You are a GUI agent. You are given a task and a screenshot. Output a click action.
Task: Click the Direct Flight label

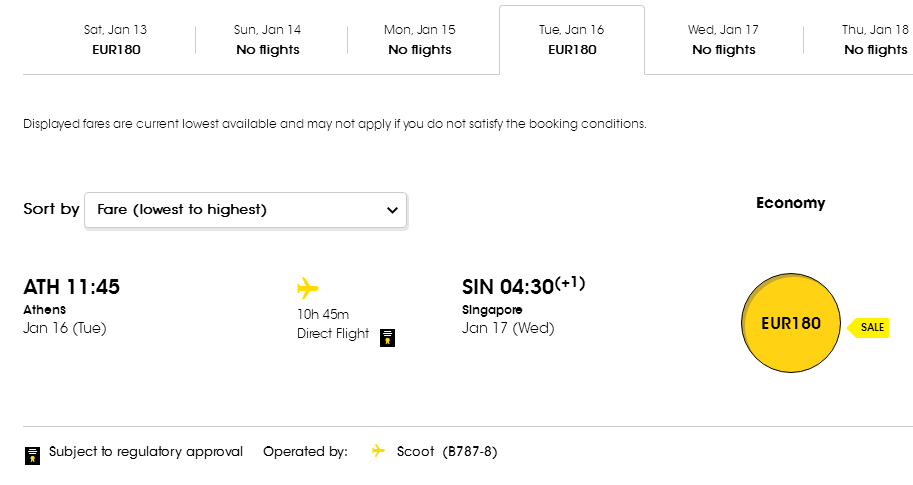333,334
